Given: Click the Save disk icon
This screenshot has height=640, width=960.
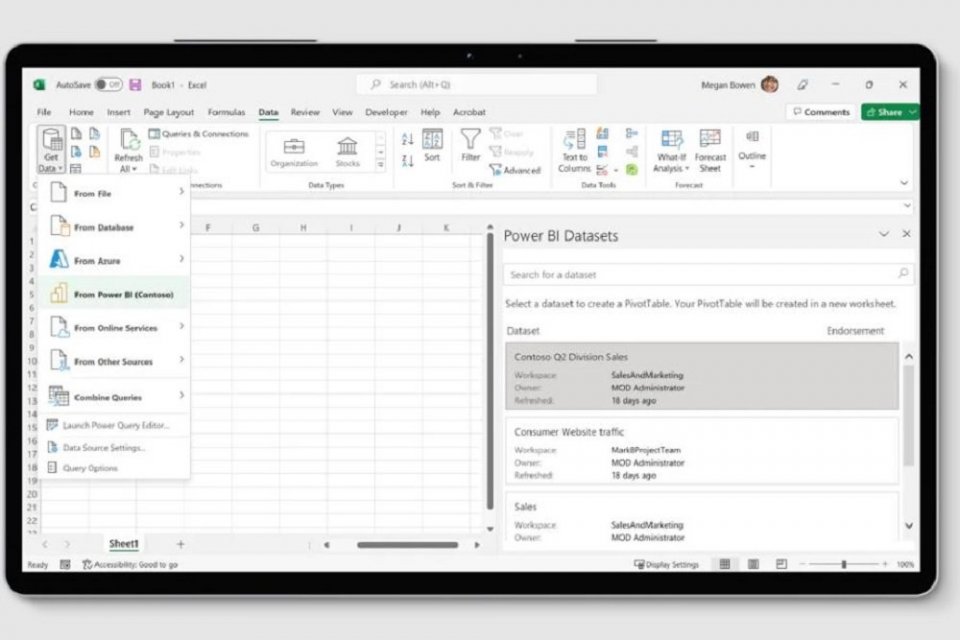Looking at the screenshot, I should pos(135,85).
